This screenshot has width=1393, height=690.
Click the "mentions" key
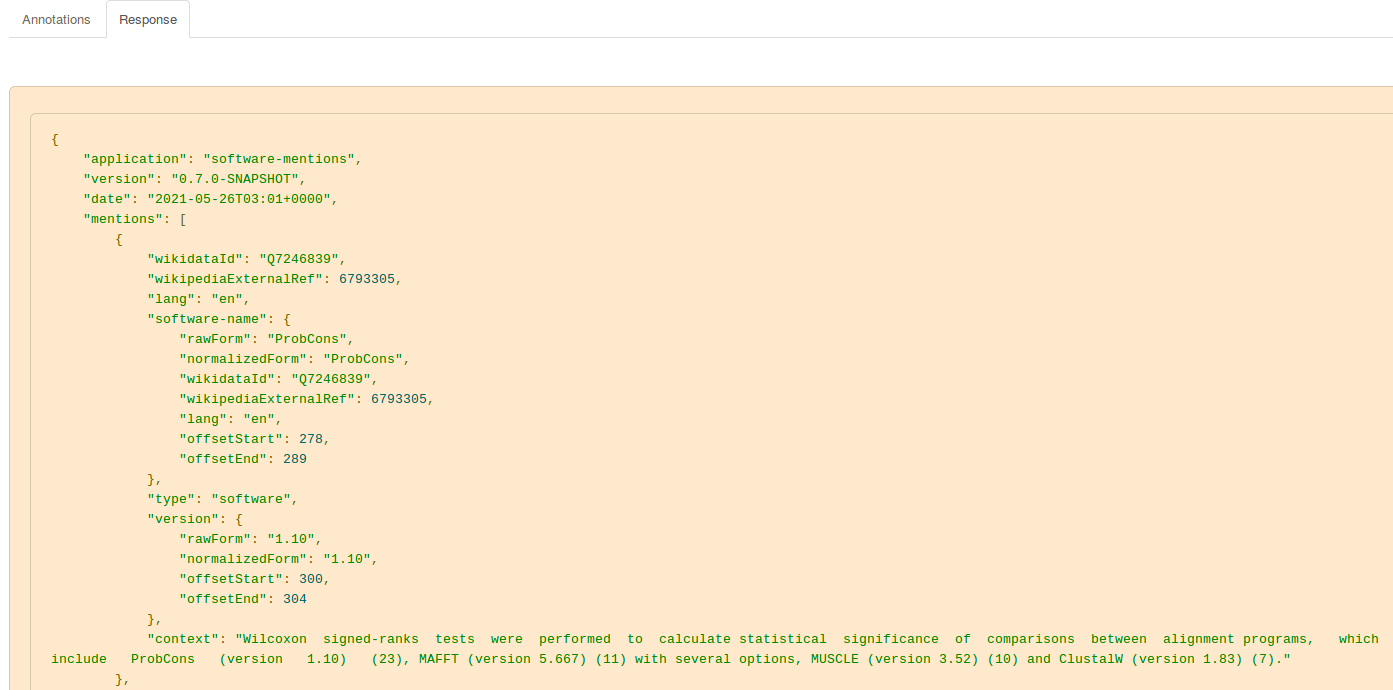pos(123,219)
